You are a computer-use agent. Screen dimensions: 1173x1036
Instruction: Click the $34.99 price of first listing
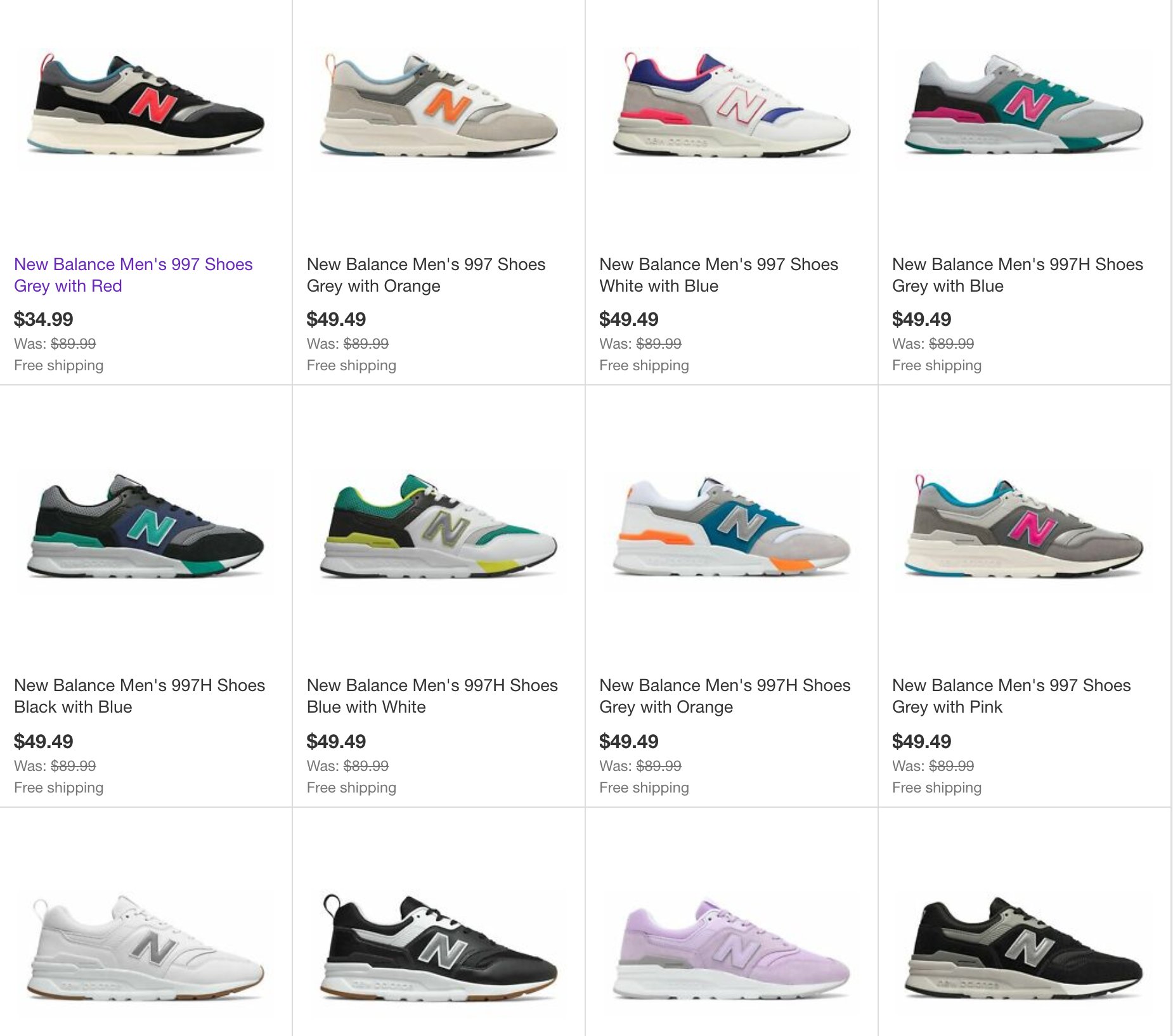point(44,319)
